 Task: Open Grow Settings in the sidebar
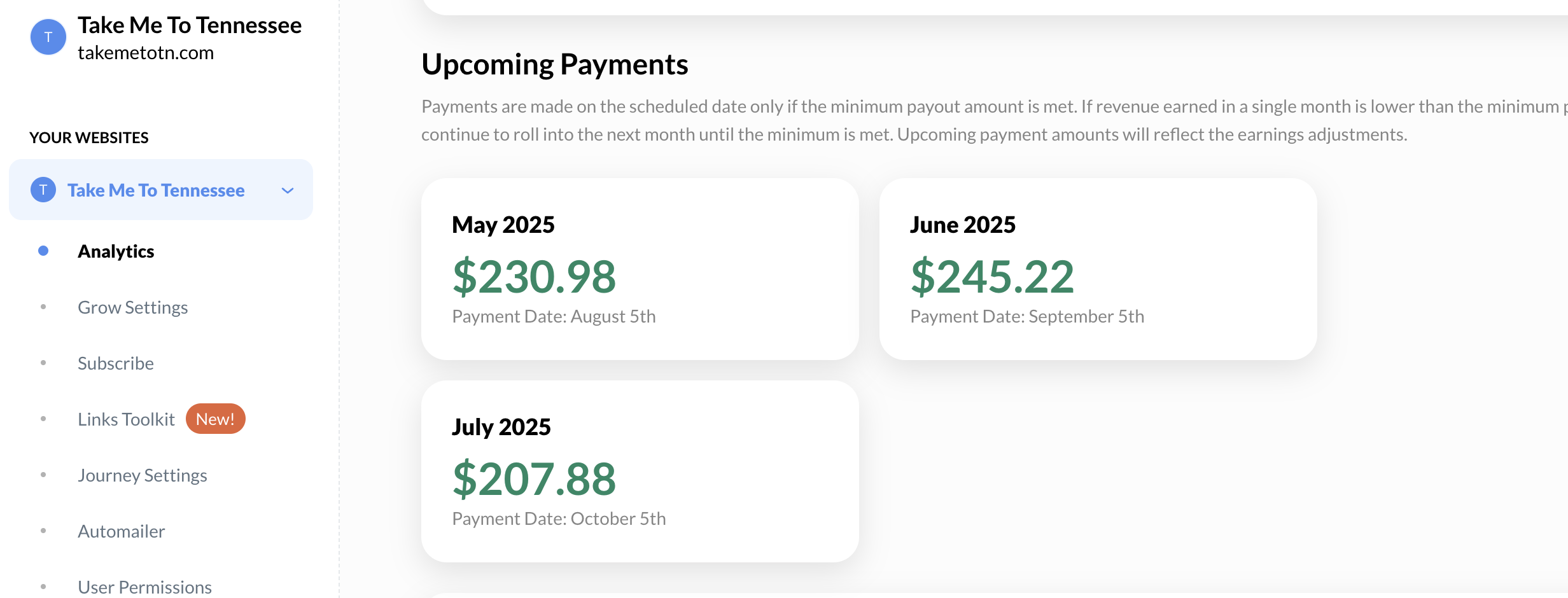(132, 307)
